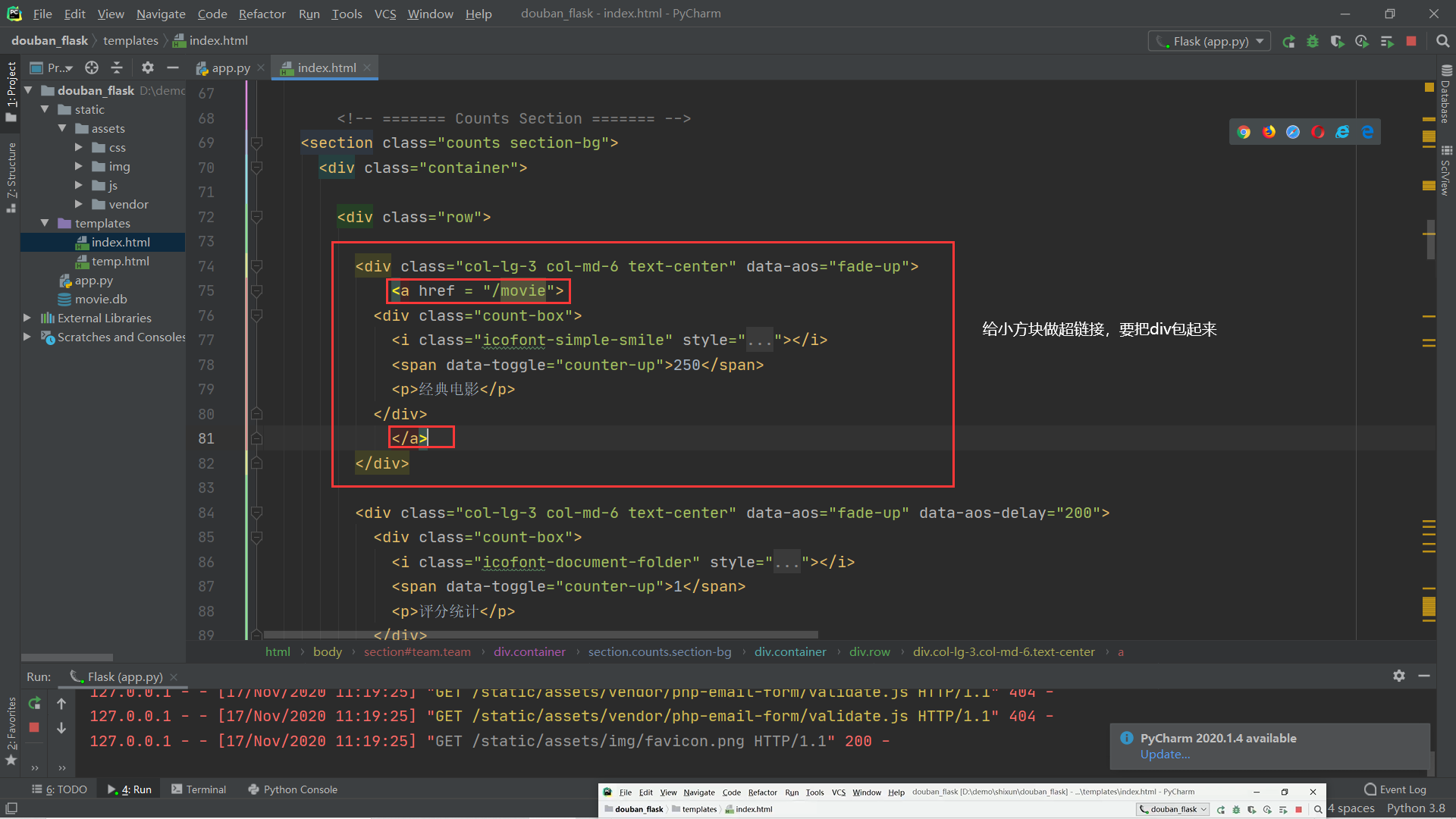This screenshot has height=819, width=1456.
Task: Click the Rerun Flask green arrow icon in top toolbar
Action: point(1288,42)
